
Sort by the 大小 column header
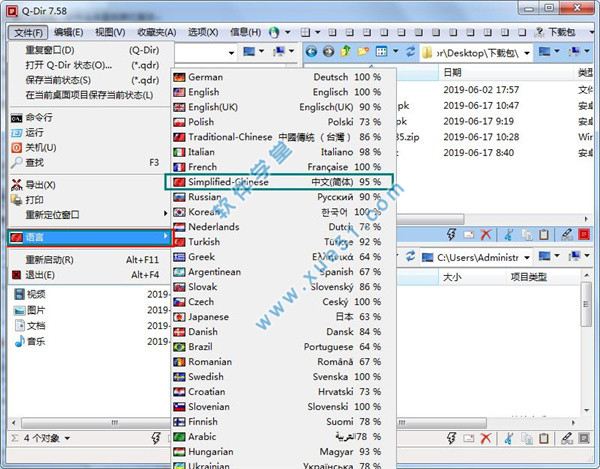(x=472, y=277)
